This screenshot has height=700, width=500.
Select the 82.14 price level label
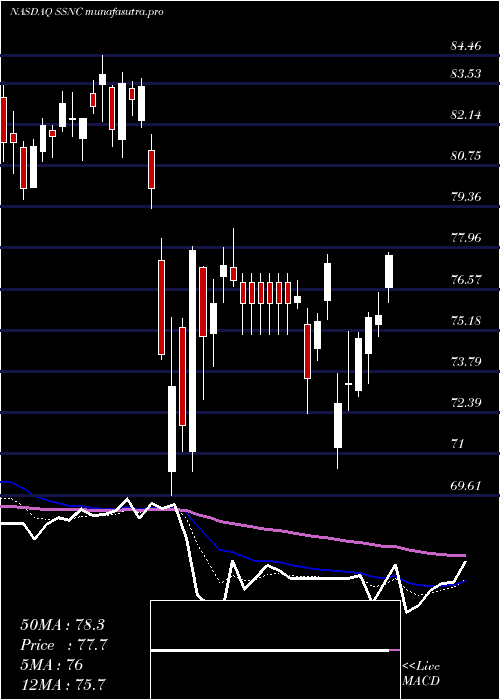(x=466, y=115)
